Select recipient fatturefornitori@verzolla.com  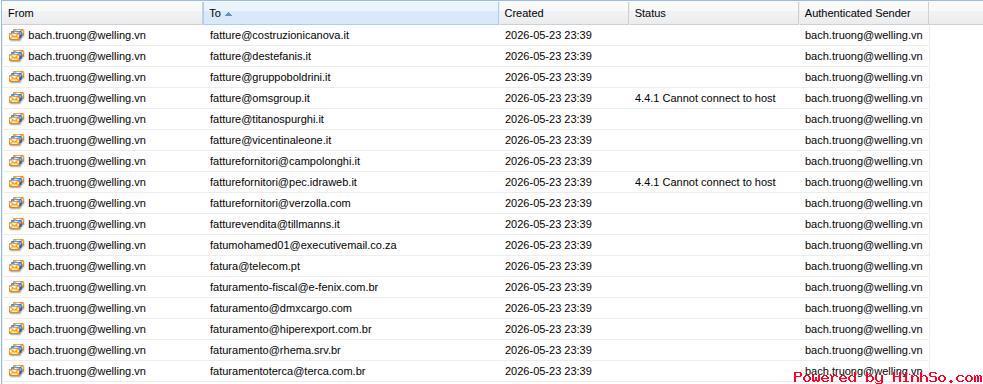(x=280, y=204)
